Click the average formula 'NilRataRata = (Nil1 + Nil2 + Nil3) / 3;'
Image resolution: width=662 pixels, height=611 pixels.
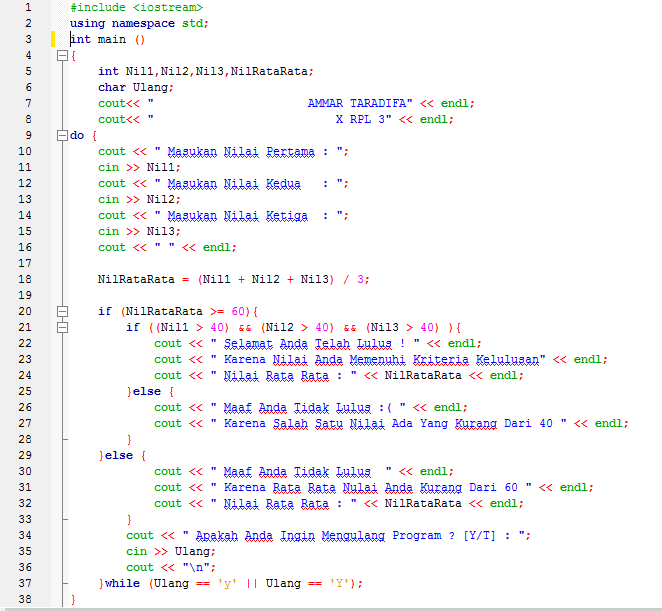[234, 280]
